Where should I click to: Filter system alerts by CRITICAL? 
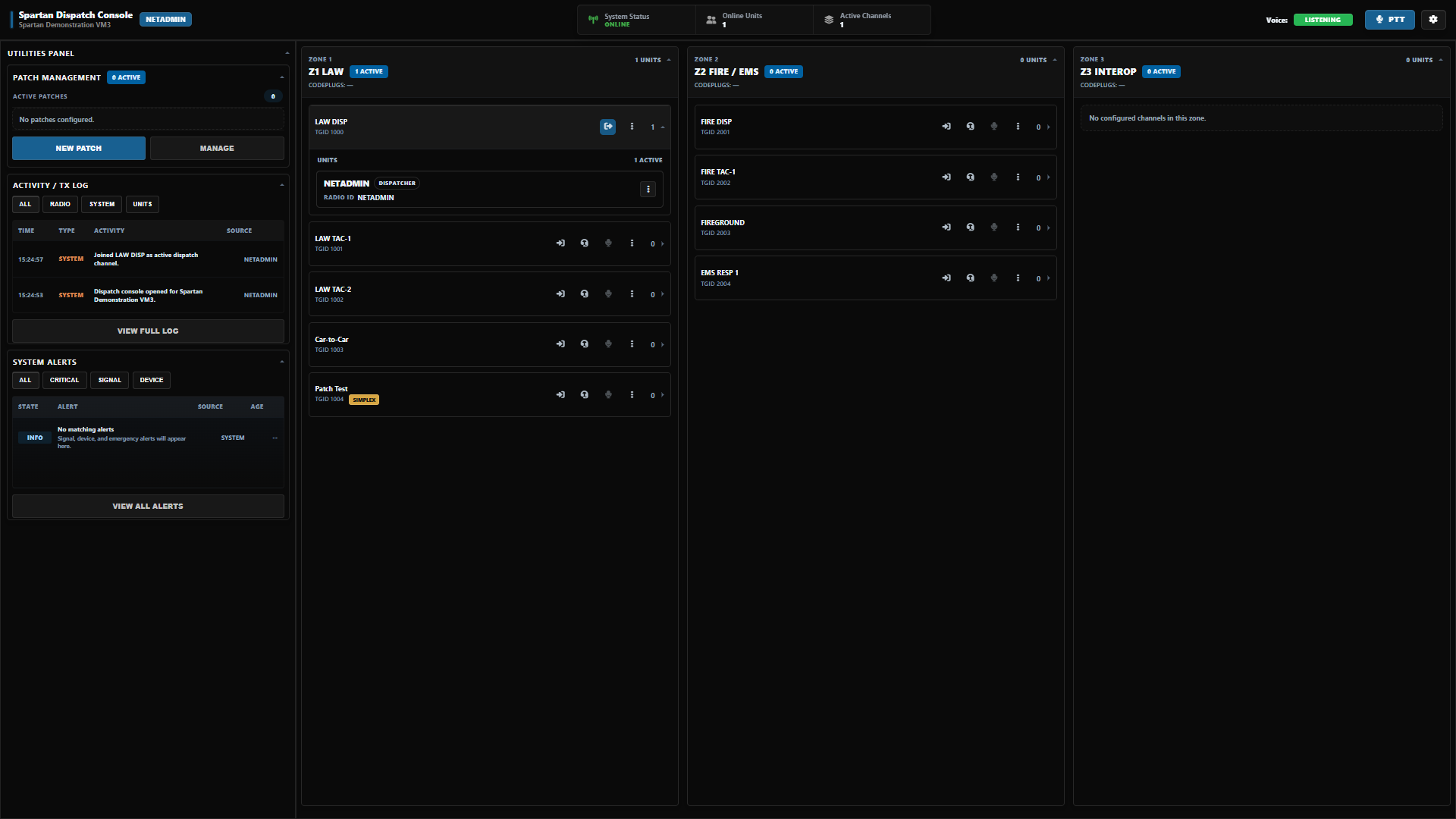click(64, 380)
